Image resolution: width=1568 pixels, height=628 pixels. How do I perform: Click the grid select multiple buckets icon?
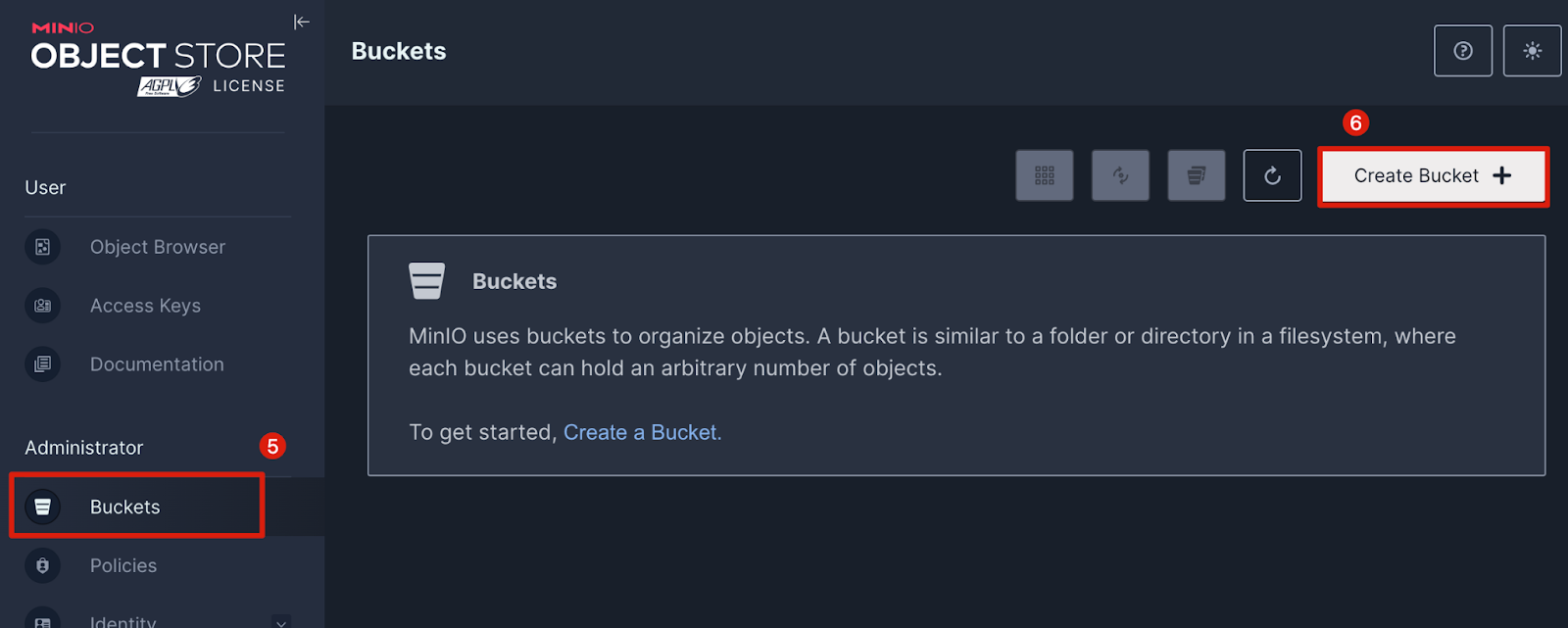(1045, 175)
